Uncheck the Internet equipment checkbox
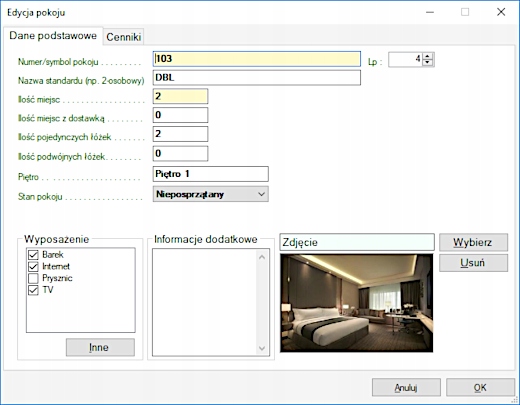 [33, 267]
